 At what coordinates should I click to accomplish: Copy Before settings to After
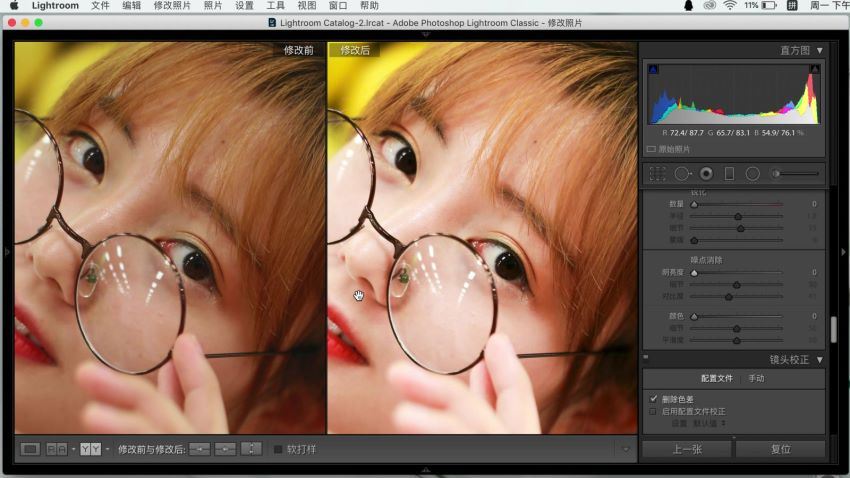click(199, 449)
